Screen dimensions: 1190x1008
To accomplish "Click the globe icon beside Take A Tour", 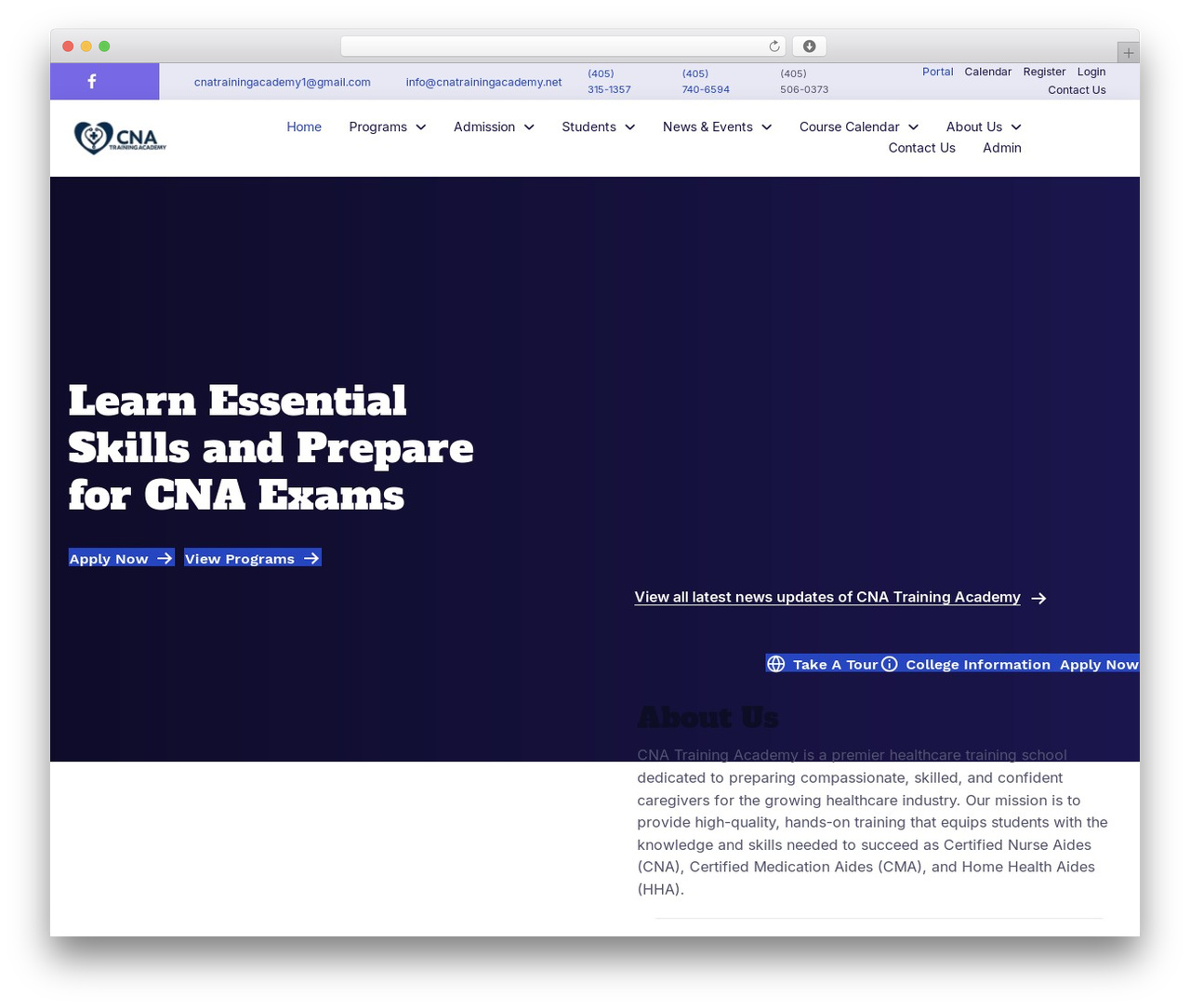I will point(776,664).
